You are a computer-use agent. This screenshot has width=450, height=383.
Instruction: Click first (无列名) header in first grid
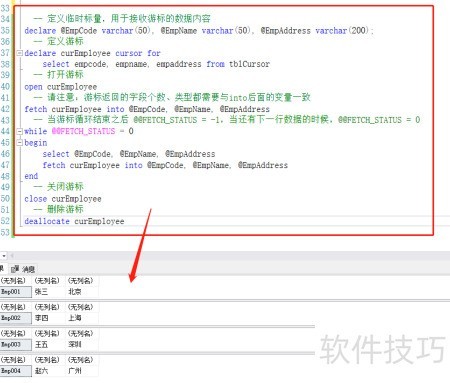point(13,281)
